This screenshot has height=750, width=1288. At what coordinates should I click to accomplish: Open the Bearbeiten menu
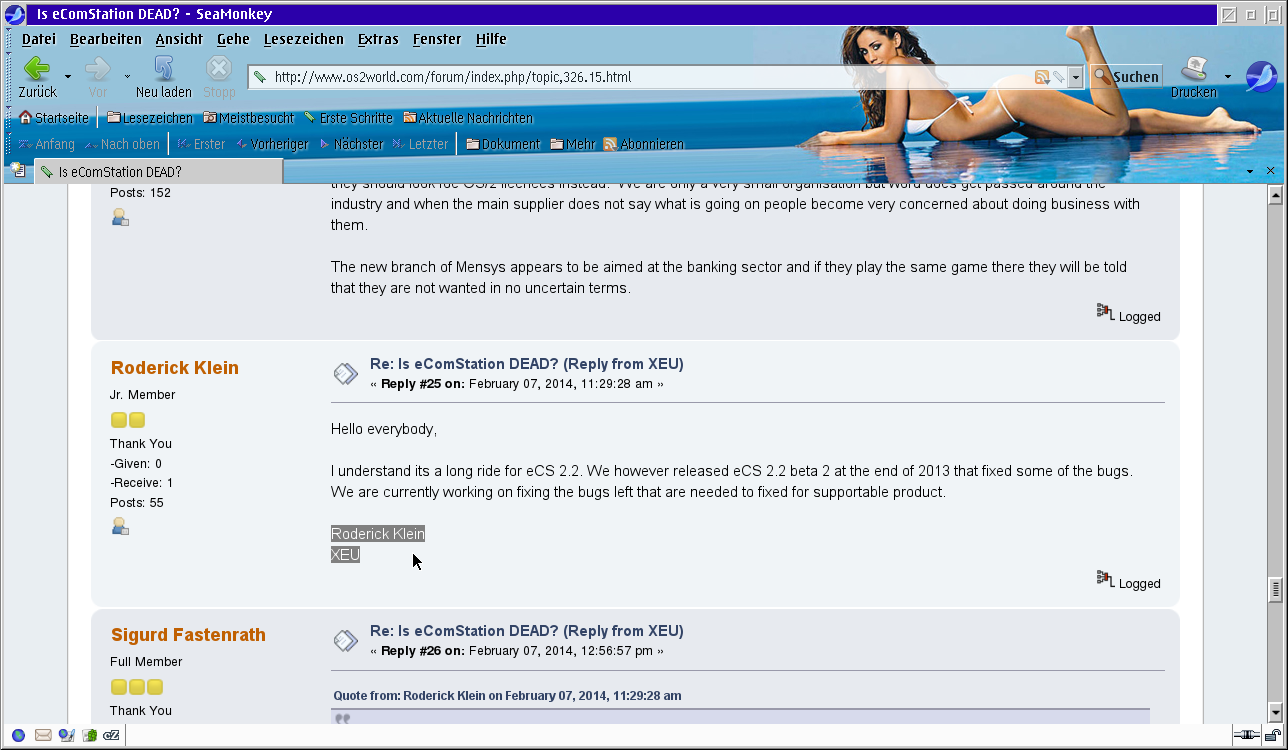pyautogui.click(x=106, y=39)
